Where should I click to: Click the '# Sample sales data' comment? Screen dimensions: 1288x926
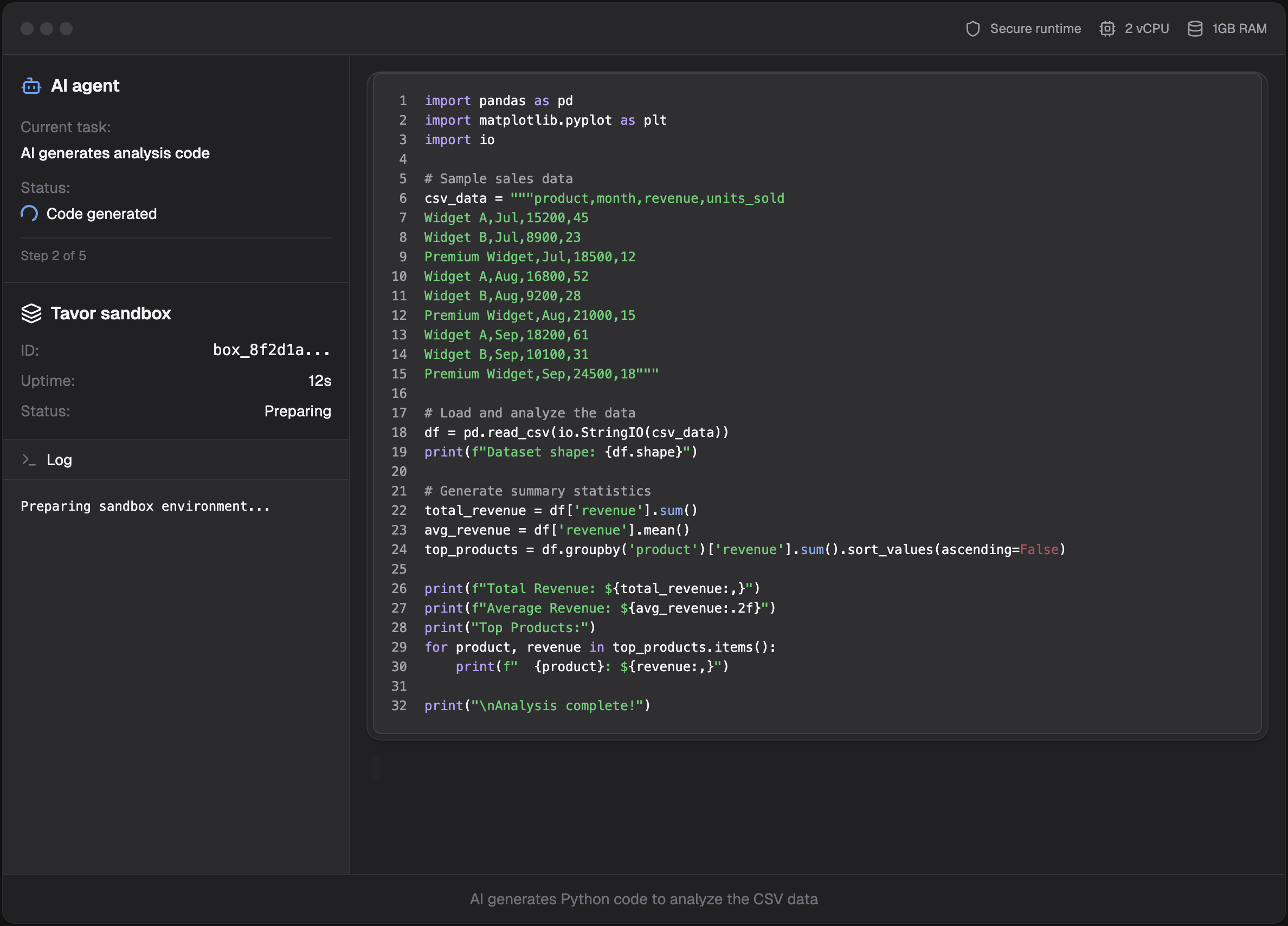coord(499,178)
